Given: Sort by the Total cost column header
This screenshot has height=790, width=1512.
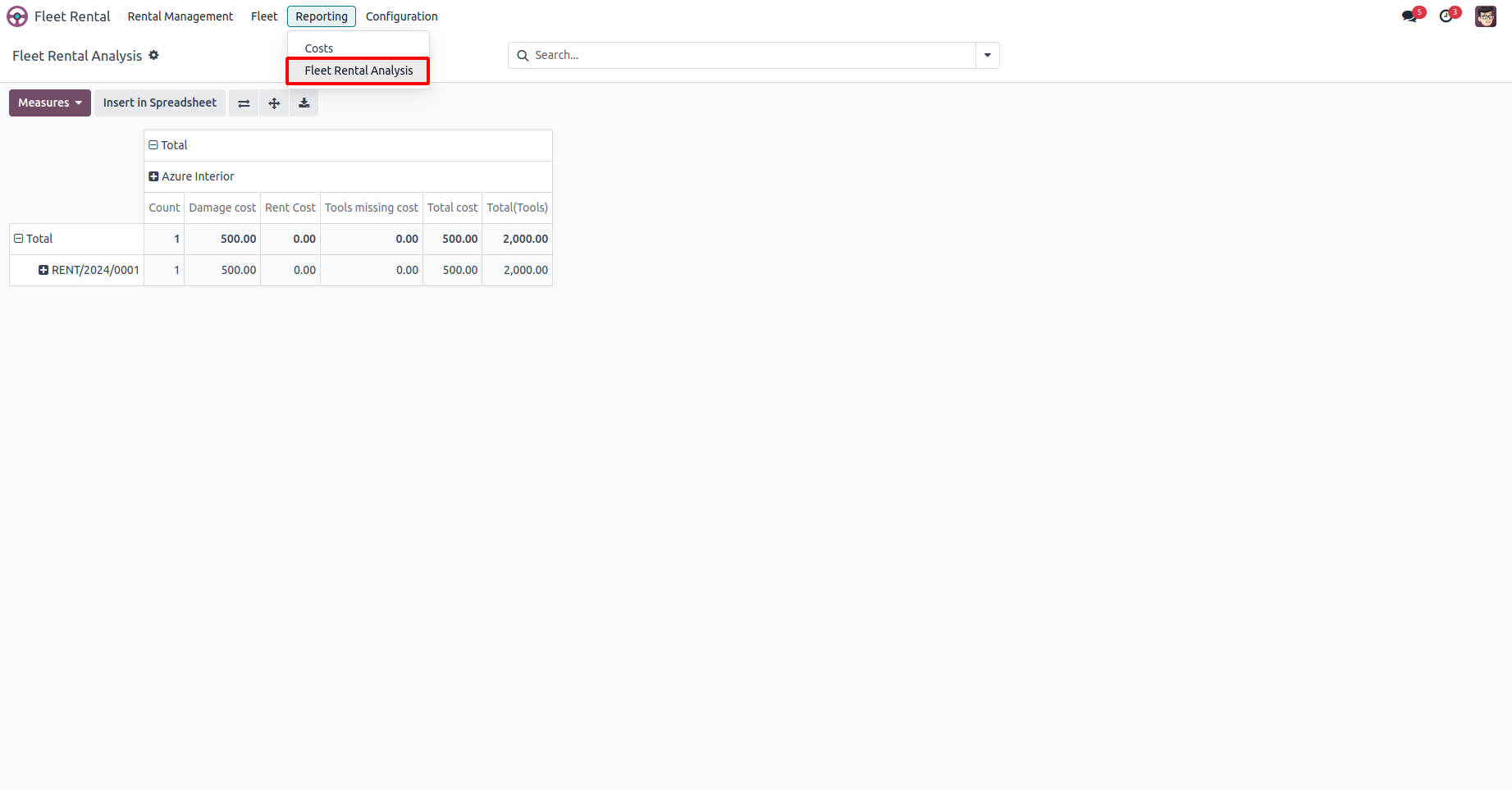Looking at the screenshot, I should (452, 208).
